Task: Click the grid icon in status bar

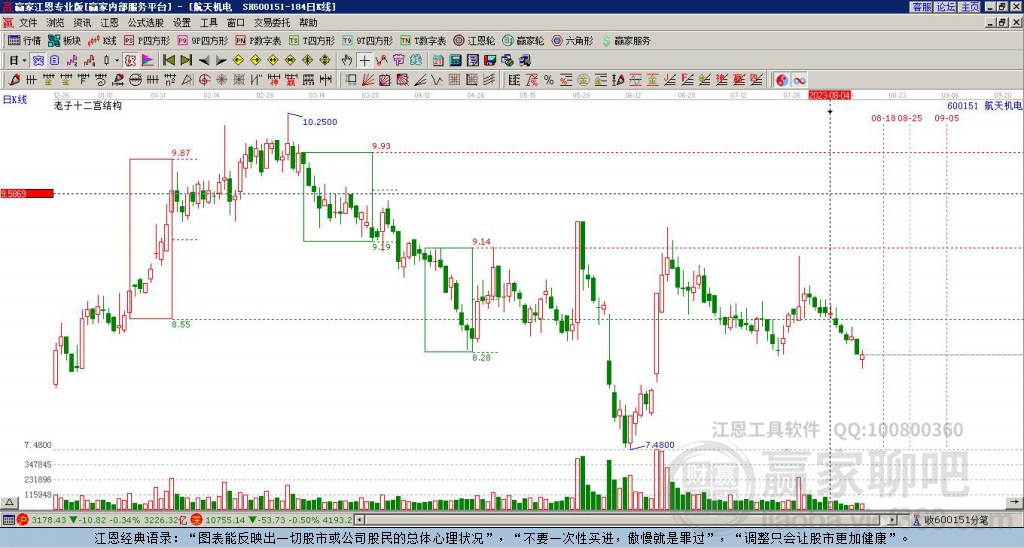Action: pyautogui.click(x=8, y=520)
